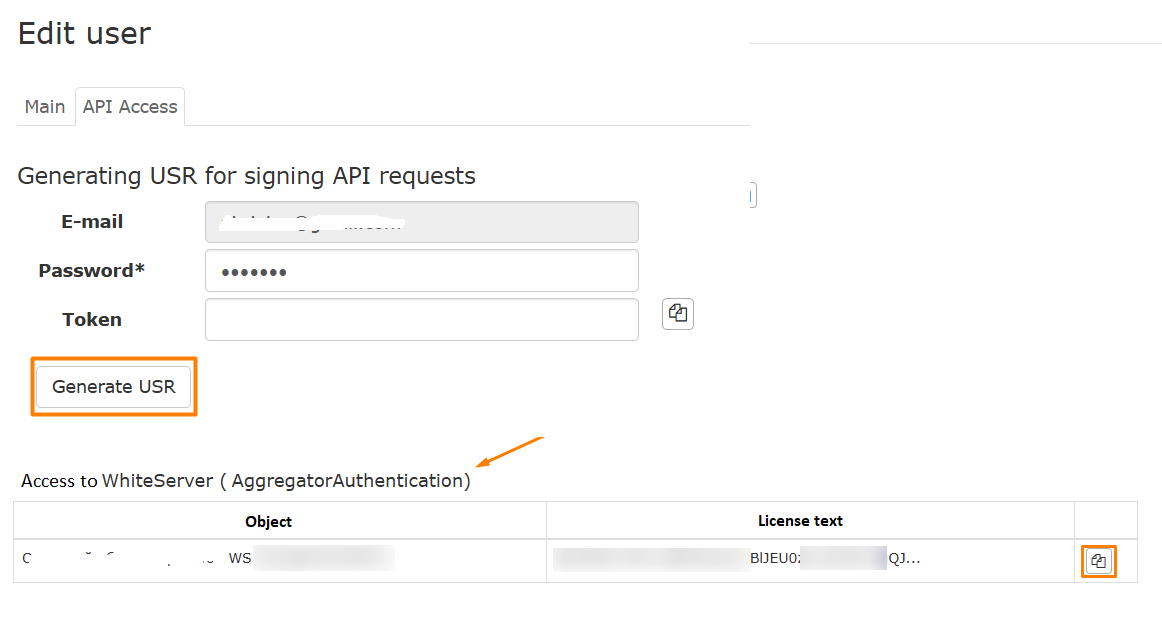Click the Access to WhiteServer text

[x=117, y=481]
